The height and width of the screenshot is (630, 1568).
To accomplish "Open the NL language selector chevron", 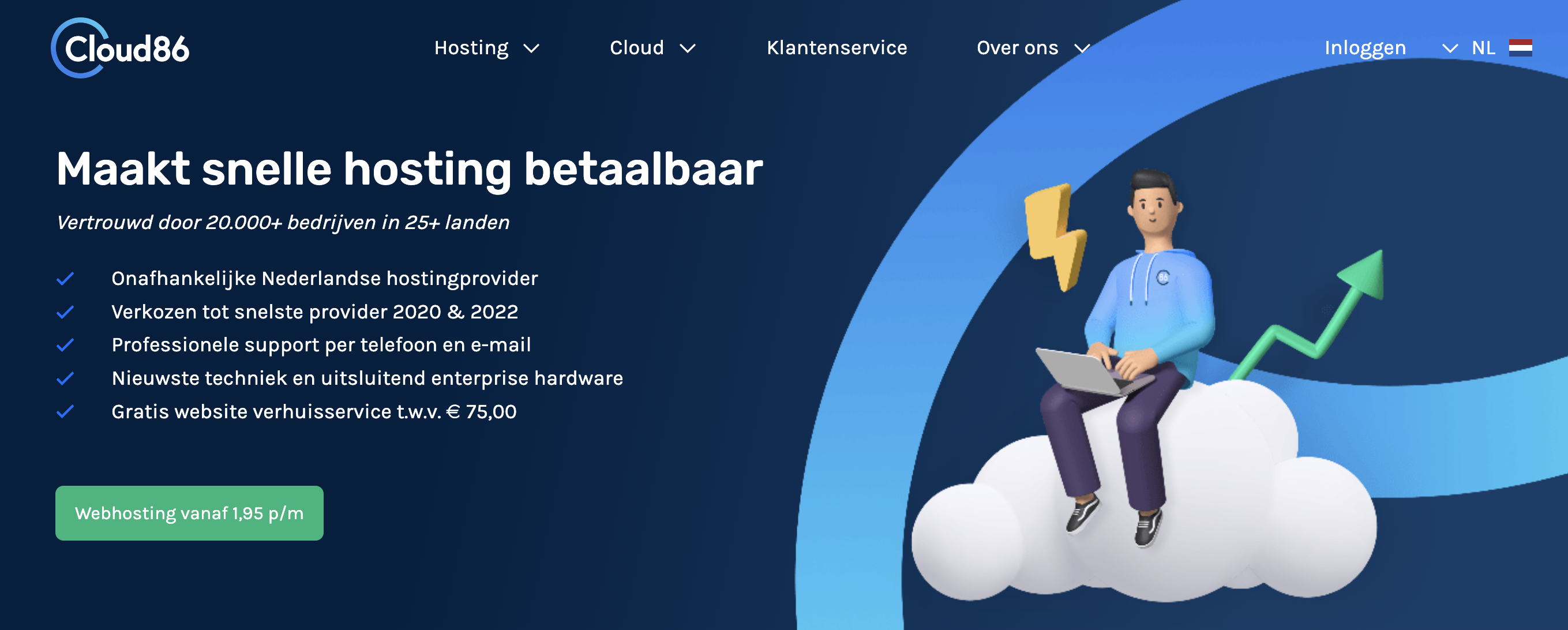I will (1450, 48).
